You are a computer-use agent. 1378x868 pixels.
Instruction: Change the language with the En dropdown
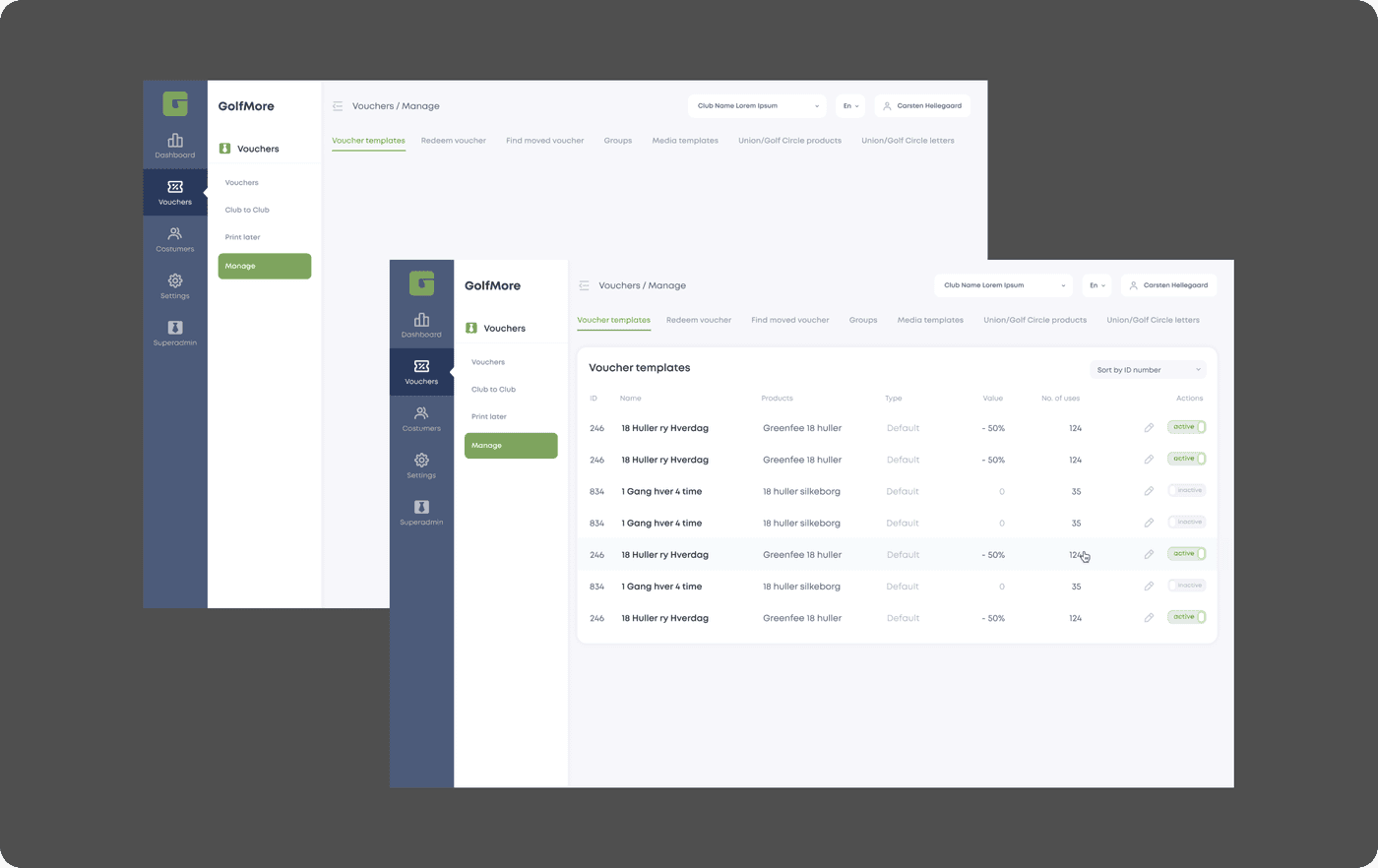coord(1096,284)
